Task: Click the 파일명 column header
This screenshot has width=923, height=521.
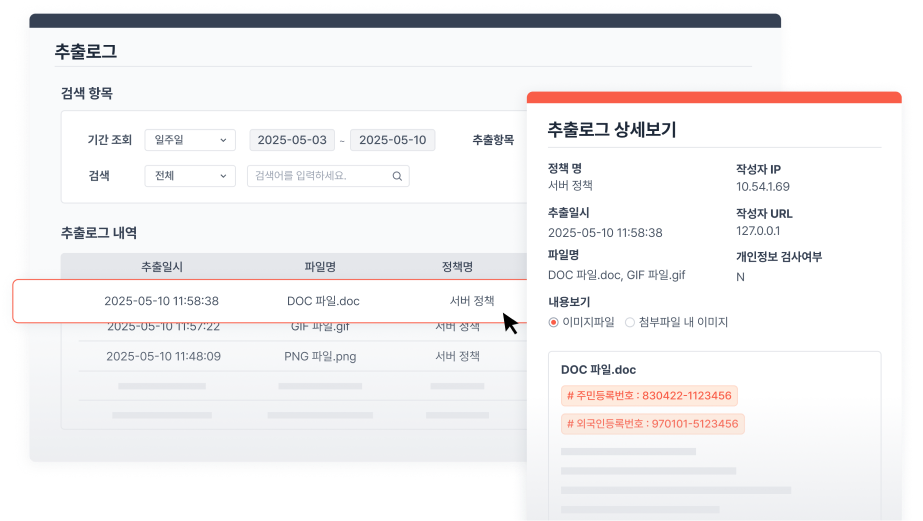Action: coord(320,267)
